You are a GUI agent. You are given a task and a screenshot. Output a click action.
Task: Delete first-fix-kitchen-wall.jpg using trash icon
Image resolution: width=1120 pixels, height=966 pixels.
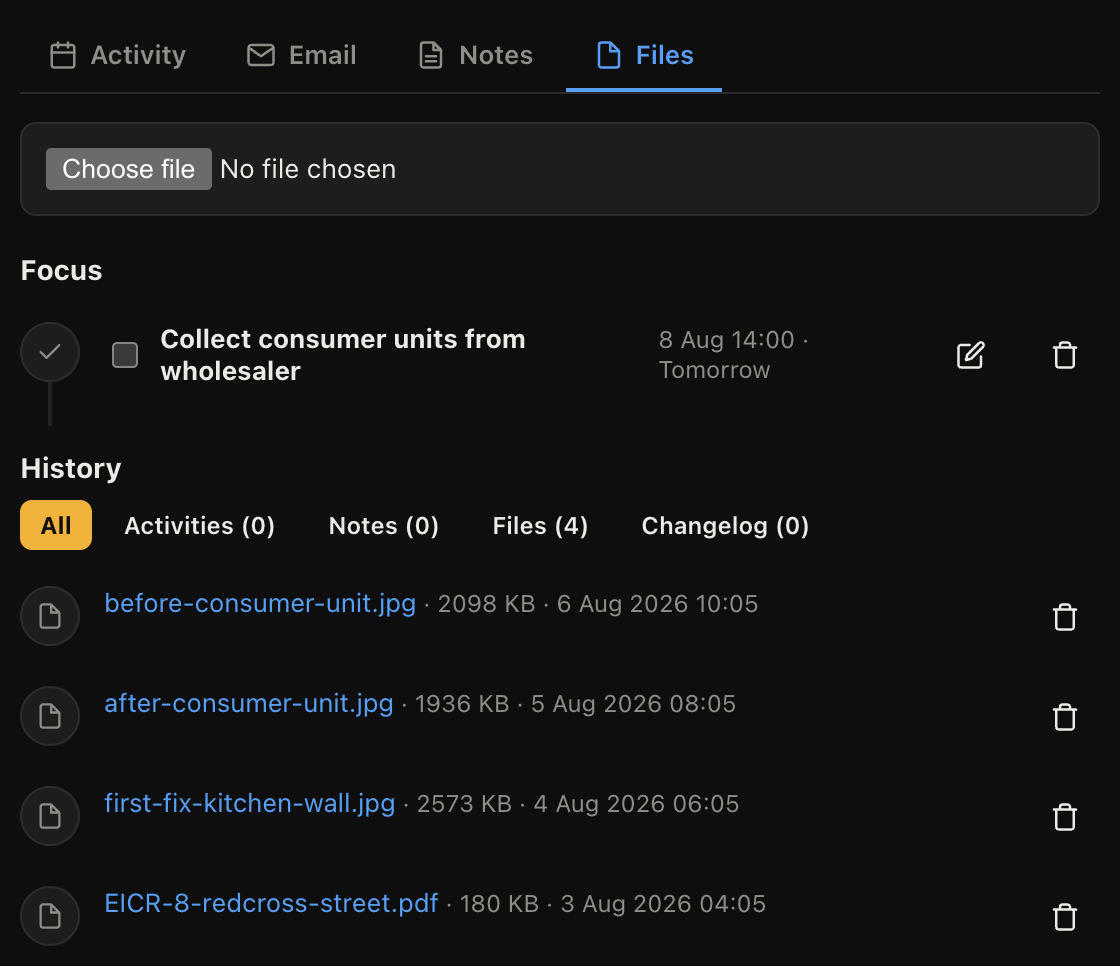click(1064, 817)
